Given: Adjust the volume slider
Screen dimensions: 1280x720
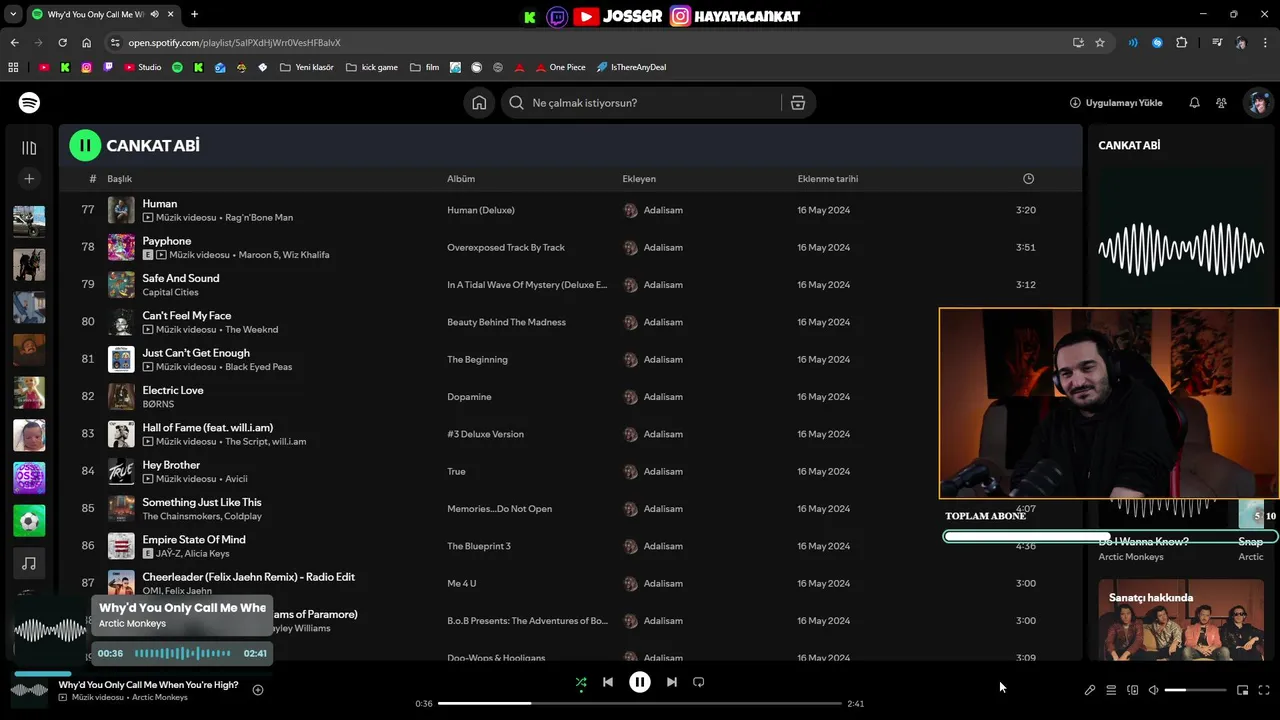Looking at the screenshot, I should pos(1196,690).
